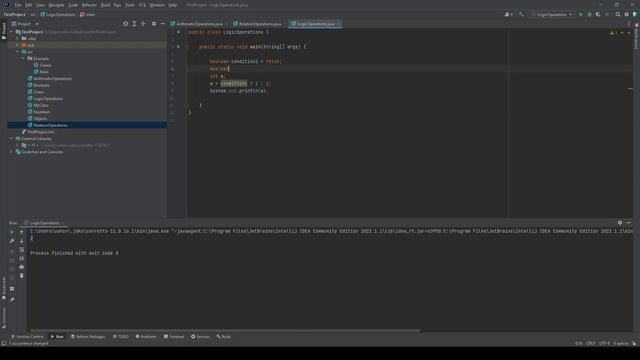Open the Build menu
The height and width of the screenshot is (360, 640).
pos(105,5)
